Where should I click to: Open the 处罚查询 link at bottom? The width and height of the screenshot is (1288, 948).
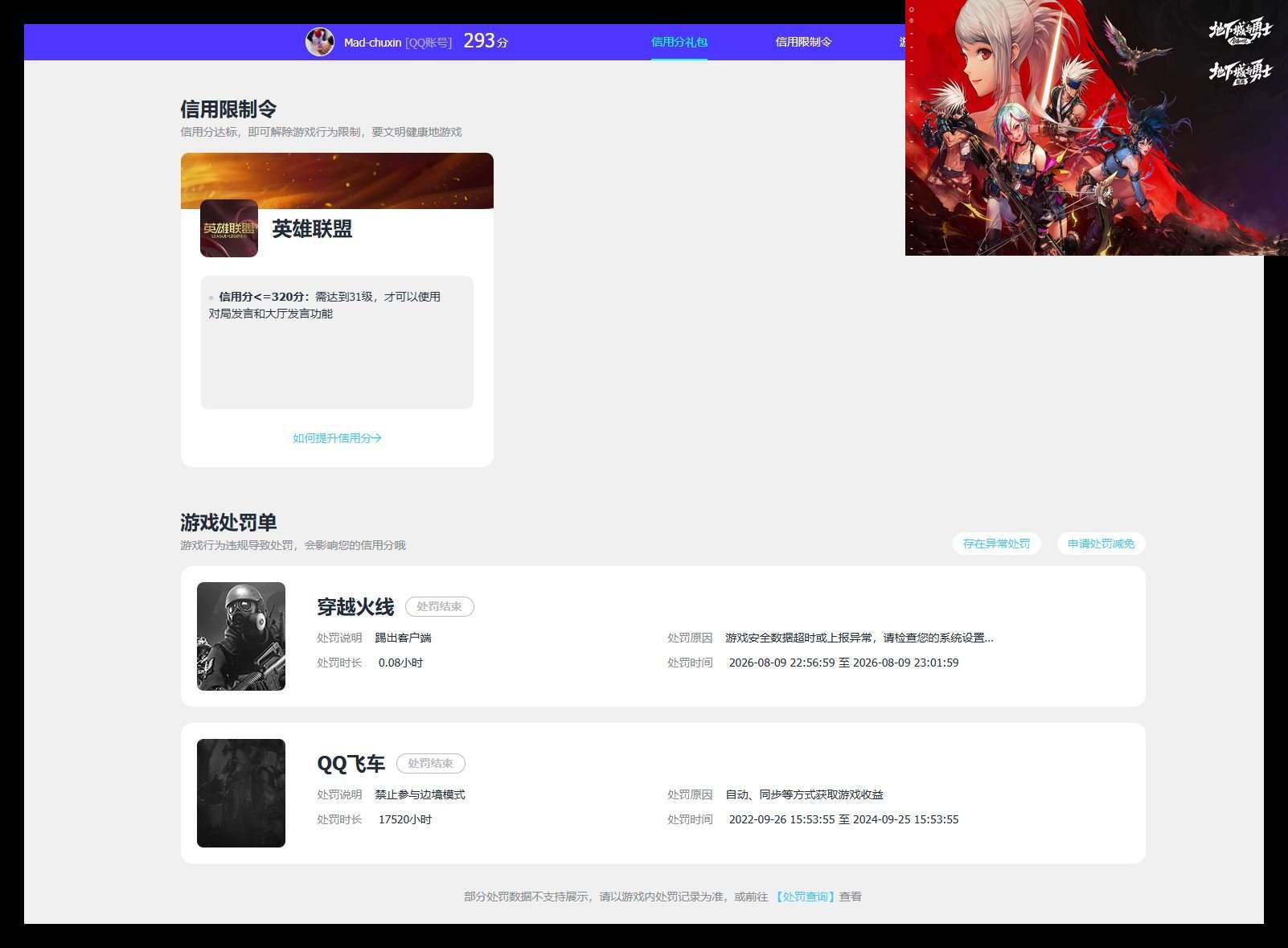805,897
